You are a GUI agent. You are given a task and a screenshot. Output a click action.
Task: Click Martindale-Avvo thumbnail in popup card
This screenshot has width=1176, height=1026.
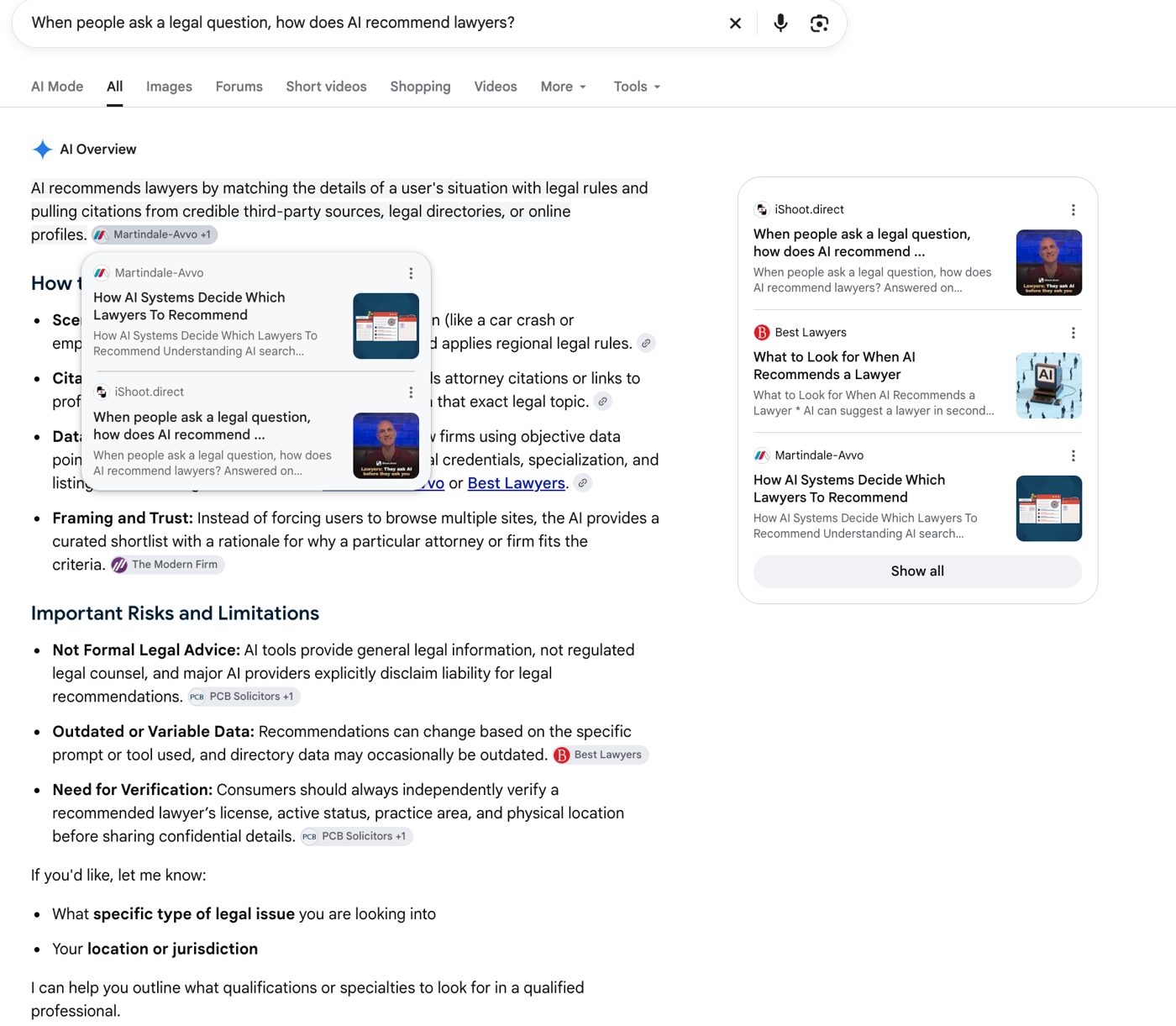click(x=386, y=326)
